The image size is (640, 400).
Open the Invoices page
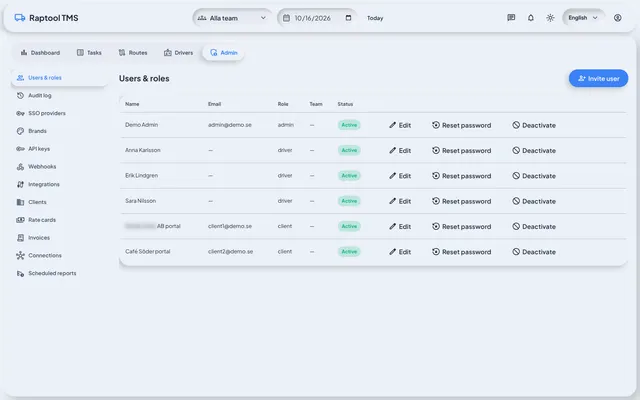(60, 238)
